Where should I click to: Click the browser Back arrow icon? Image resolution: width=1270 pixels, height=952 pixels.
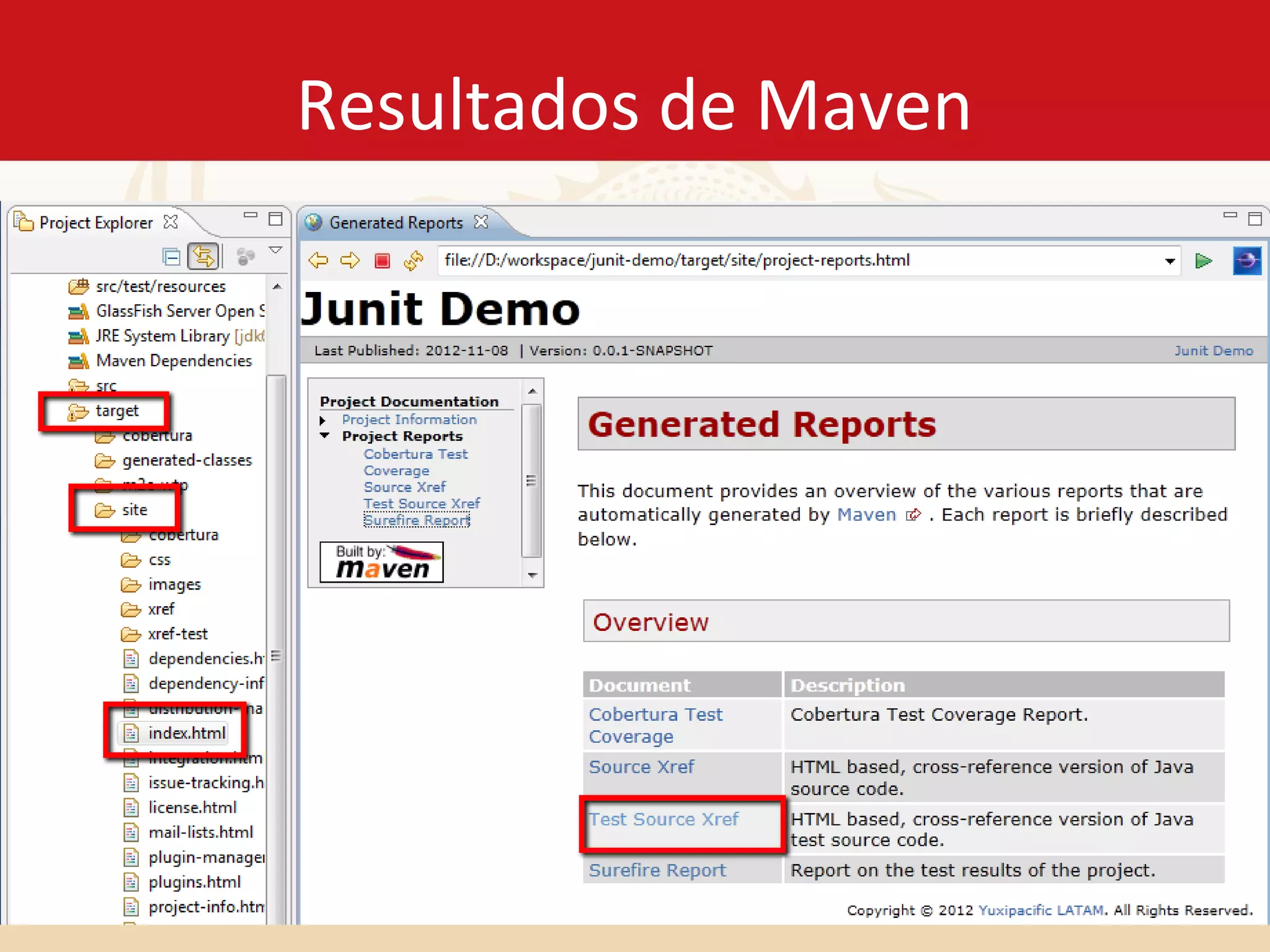click(319, 260)
